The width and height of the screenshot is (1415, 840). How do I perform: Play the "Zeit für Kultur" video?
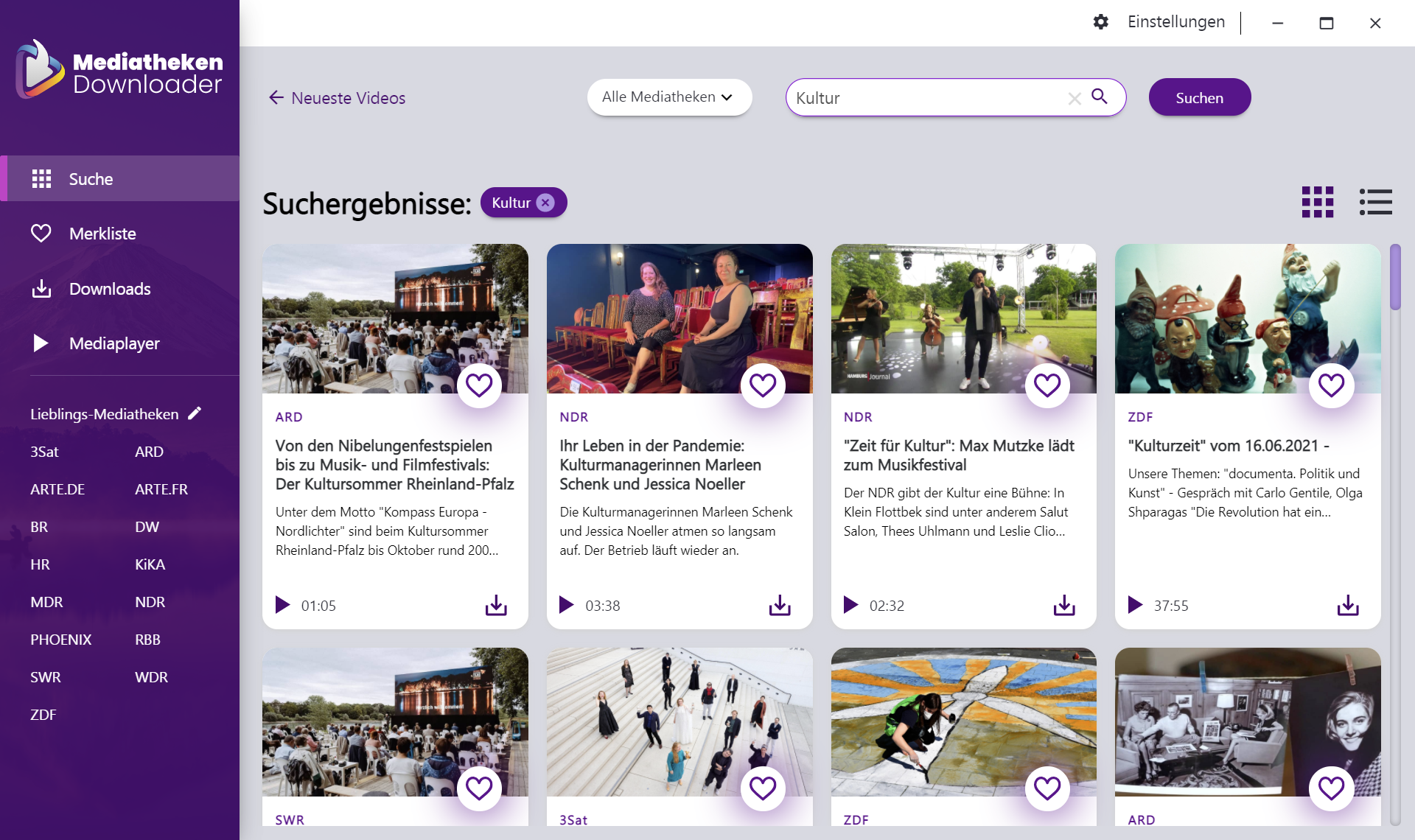pos(850,605)
